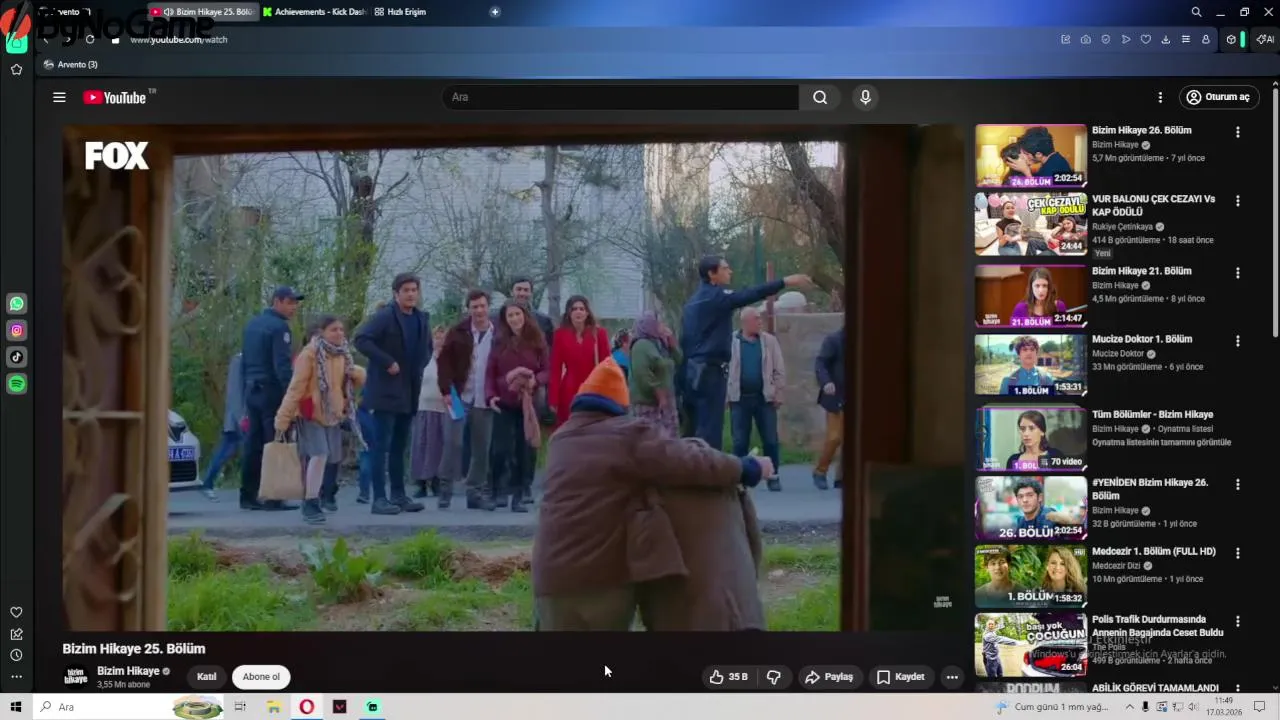
Task: Click the heart icon in browser toolbar
Action: [x=1146, y=39]
